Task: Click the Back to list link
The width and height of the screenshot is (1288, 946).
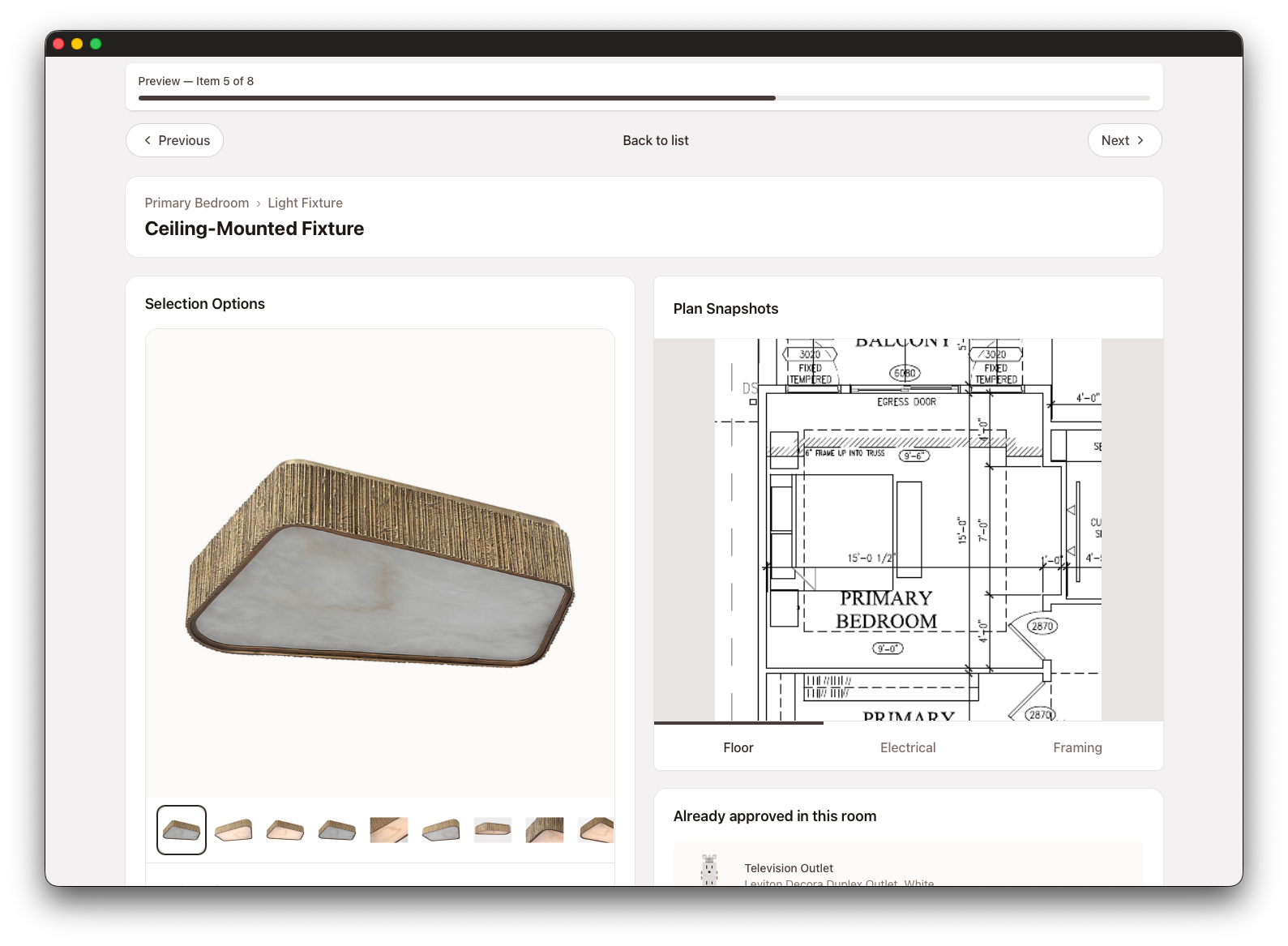Action: tap(656, 140)
